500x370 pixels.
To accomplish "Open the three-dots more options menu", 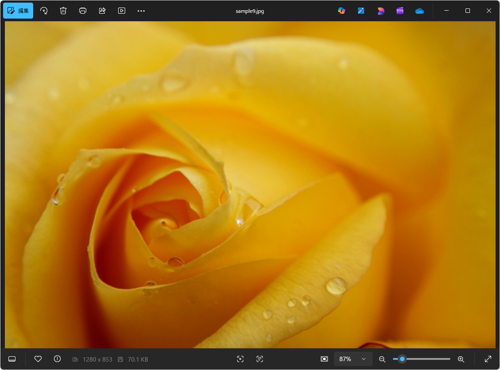I will [x=141, y=11].
